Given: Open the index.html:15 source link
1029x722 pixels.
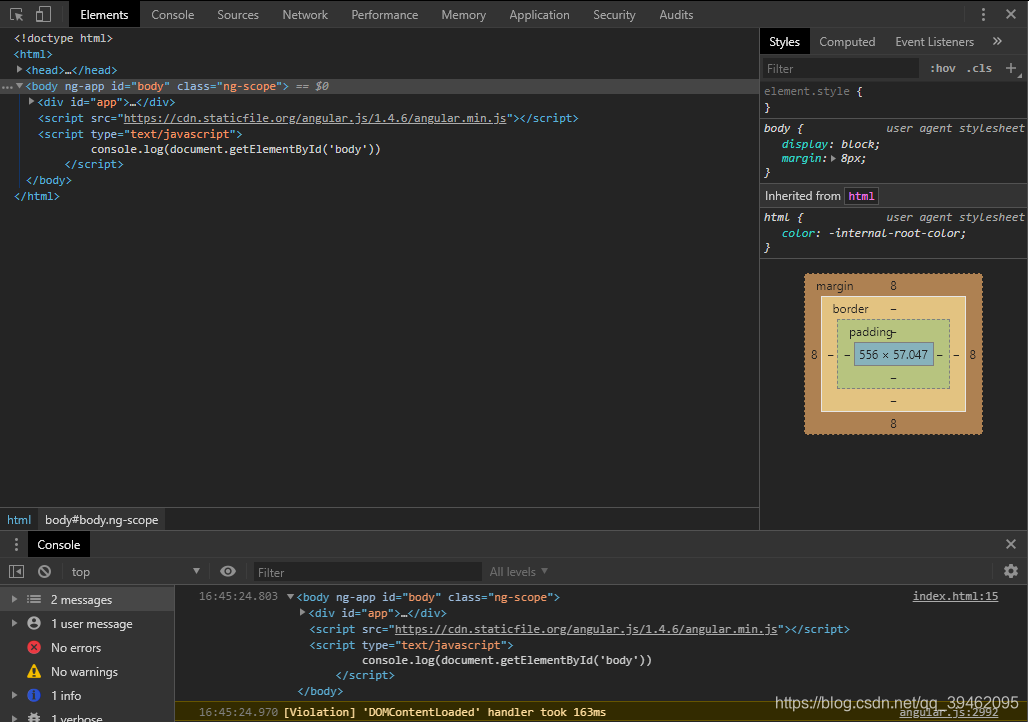Looking at the screenshot, I should pyautogui.click(x=955, y=596).
